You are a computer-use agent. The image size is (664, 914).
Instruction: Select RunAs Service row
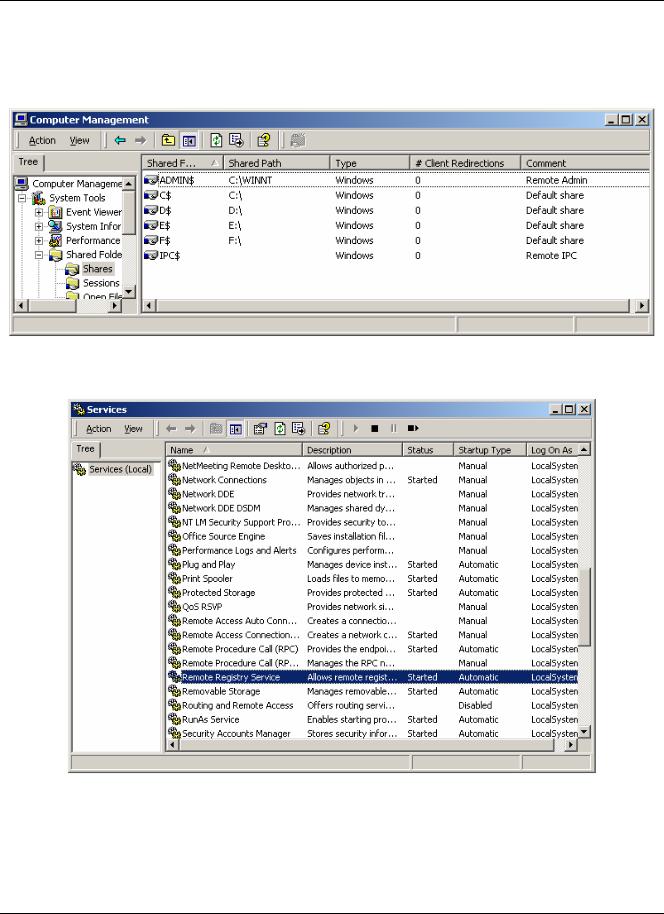tap(373, 720)
